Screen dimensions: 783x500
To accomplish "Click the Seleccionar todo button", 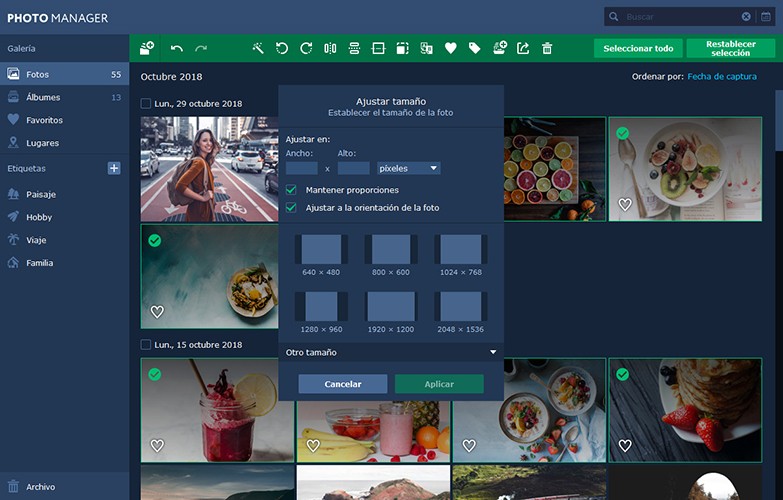I will pos(638,48).
